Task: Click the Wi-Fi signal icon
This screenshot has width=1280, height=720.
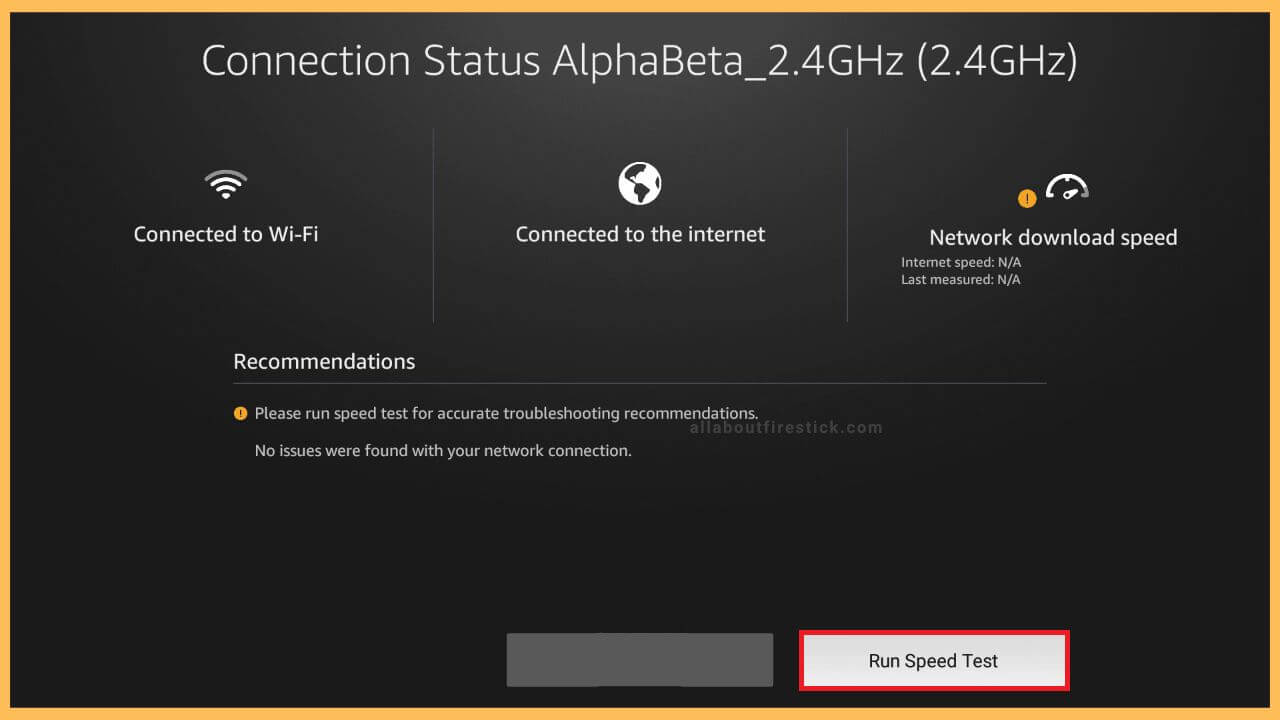Action: coord(225,185)
